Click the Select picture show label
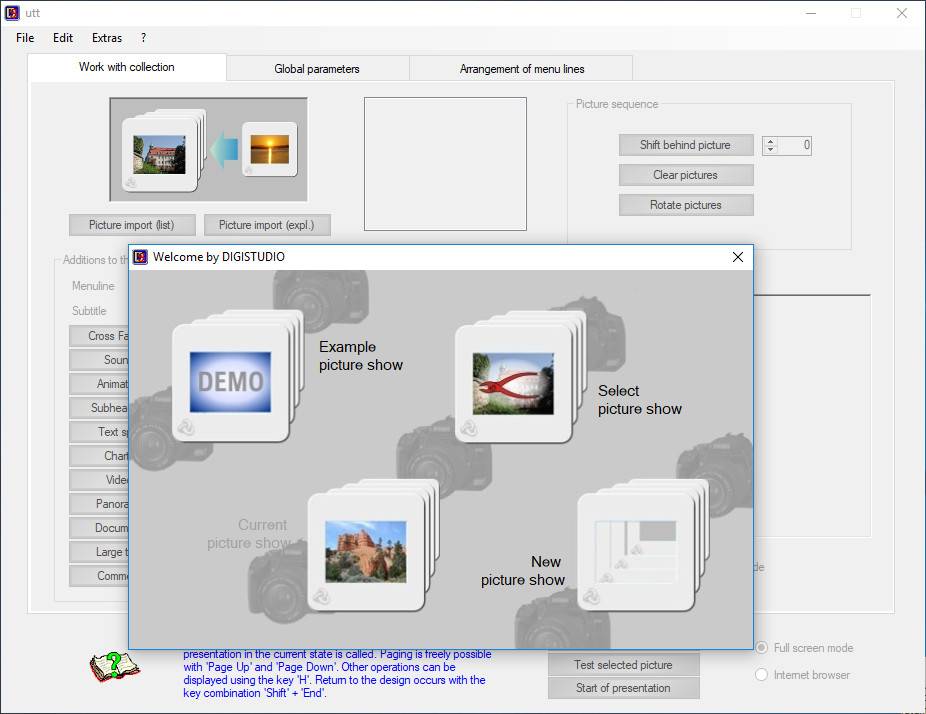This screenshot has width=926, height=714. 640,400
